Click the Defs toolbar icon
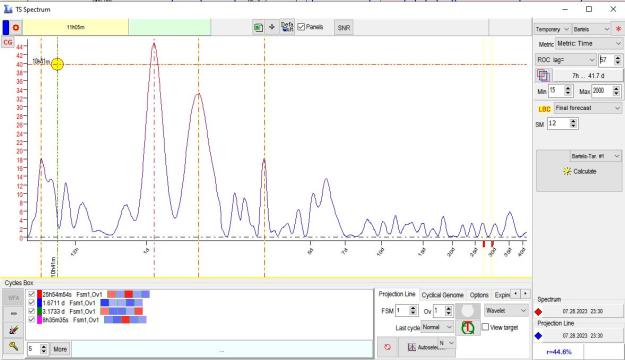Image resolution: width=625 pixels, height=360 pixels. 287,27
